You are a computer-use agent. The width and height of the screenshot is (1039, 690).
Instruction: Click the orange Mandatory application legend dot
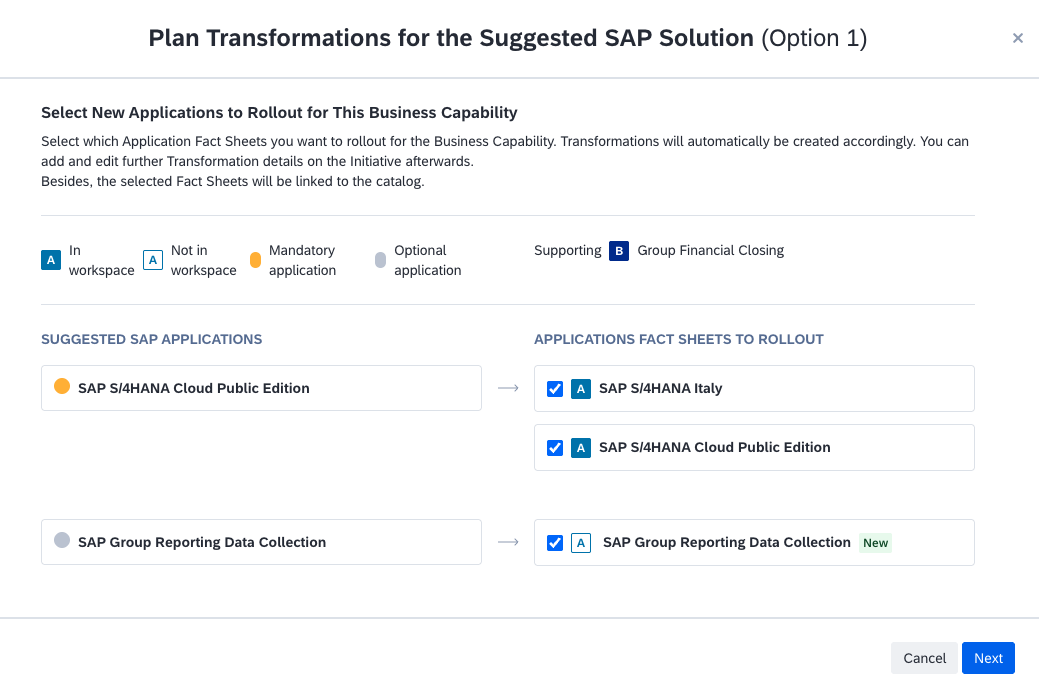click(255, 260)
